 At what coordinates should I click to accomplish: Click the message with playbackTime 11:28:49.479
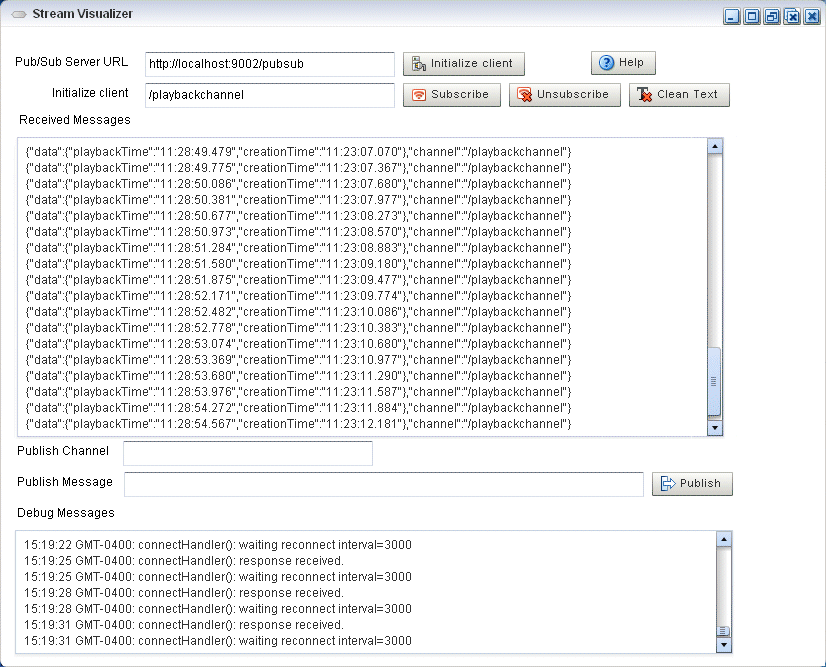tap(299, 152)
